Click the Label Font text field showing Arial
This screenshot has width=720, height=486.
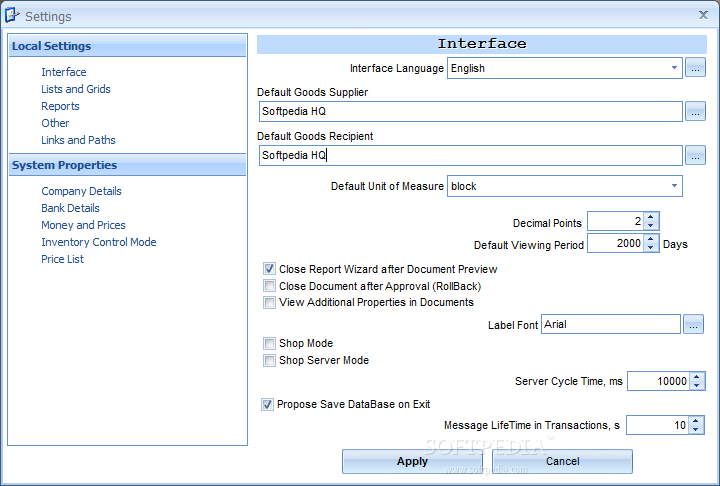[611, 324]
